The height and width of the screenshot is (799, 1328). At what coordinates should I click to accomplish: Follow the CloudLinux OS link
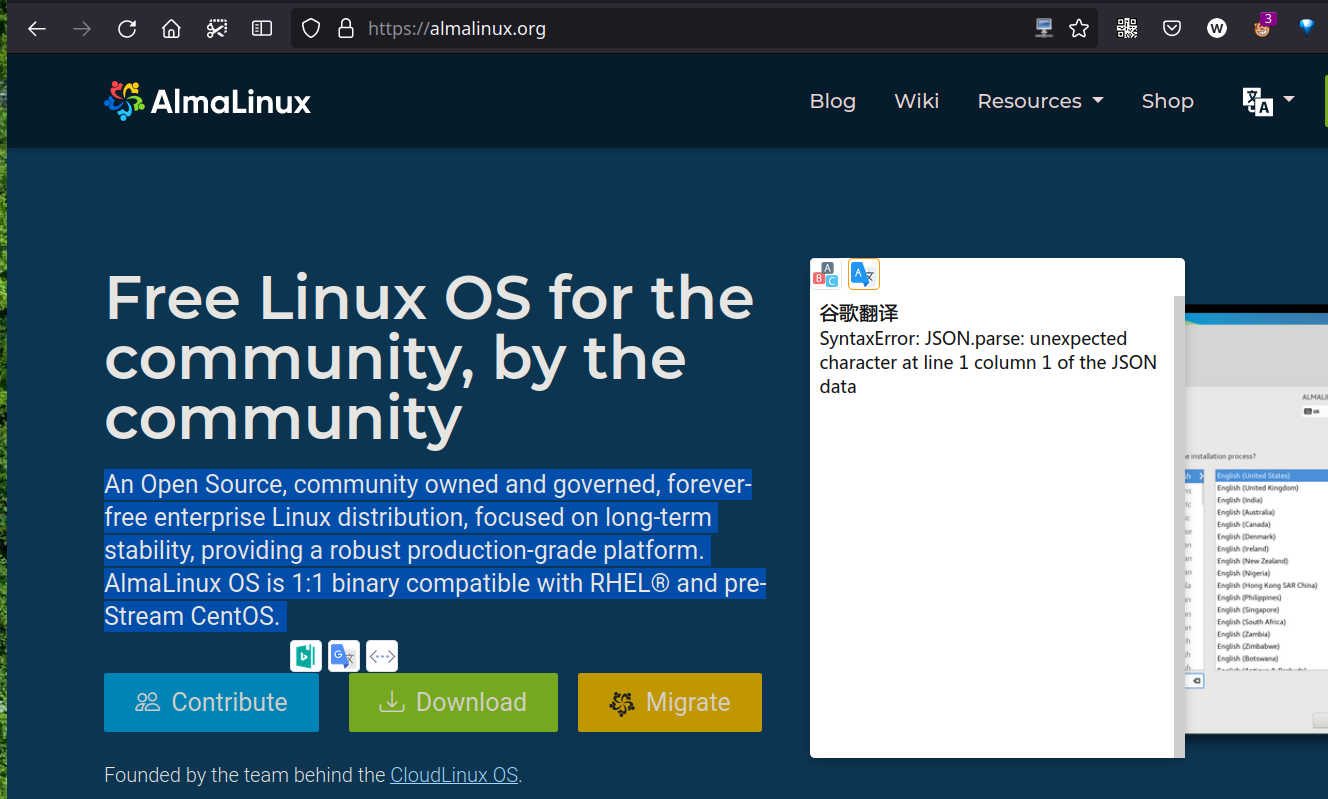pos(454,775)
